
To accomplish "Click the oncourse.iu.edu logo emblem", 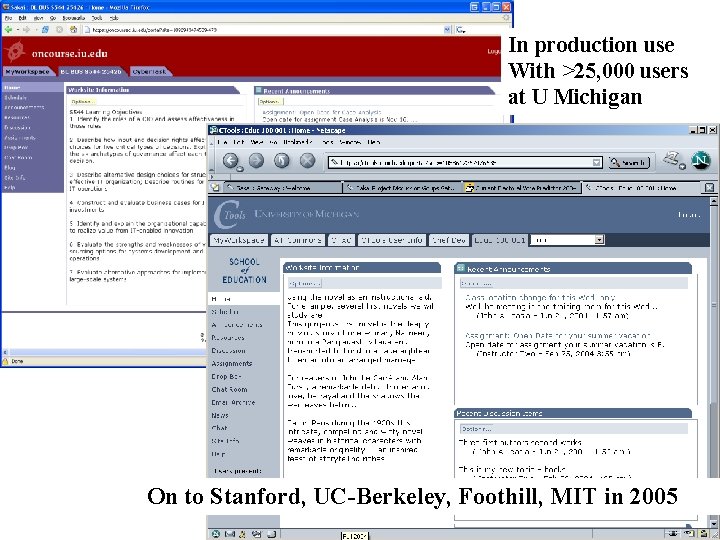I will click(15, 51).
